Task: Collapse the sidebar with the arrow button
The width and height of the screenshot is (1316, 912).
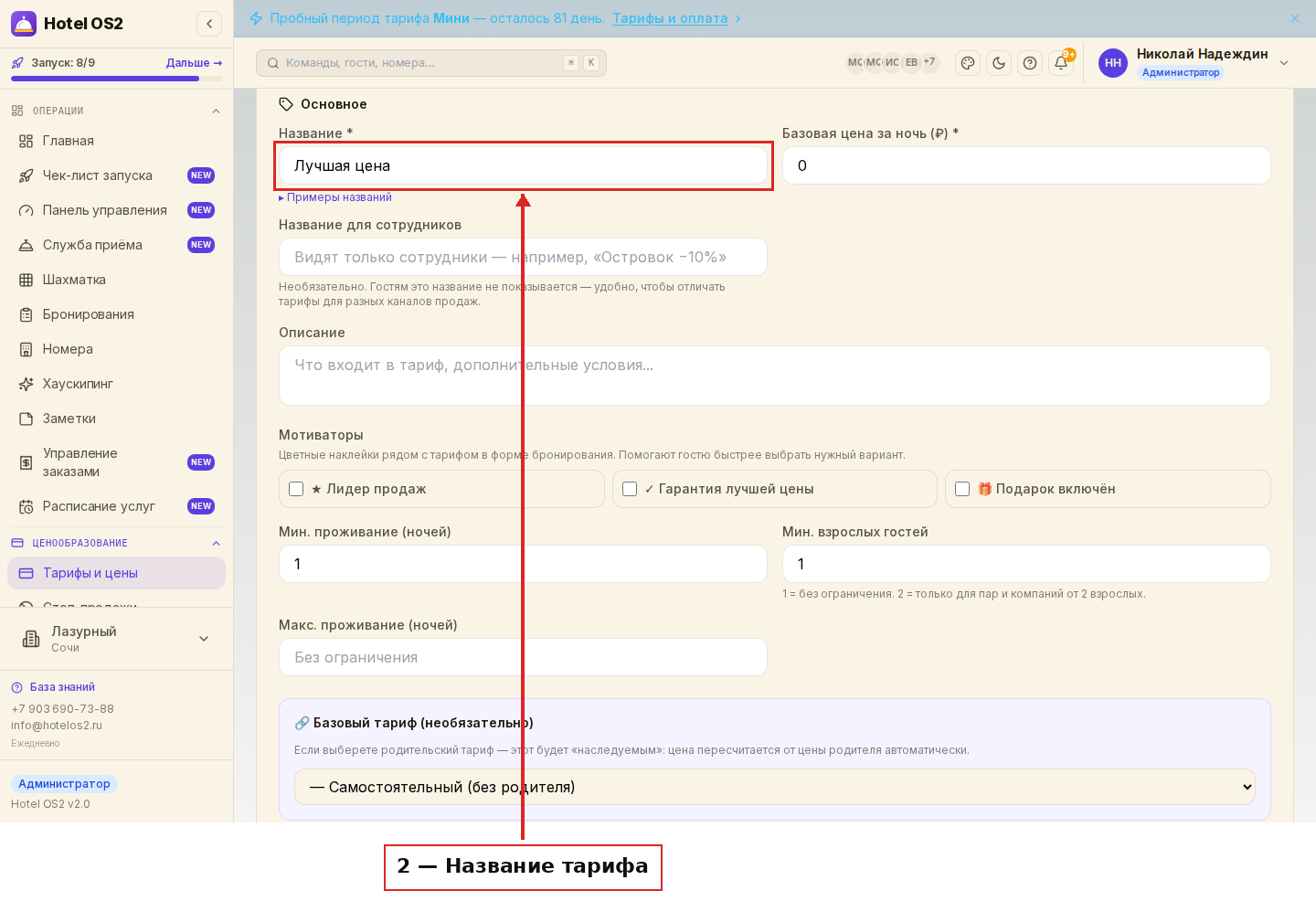Action: click(x=209, y=24)
